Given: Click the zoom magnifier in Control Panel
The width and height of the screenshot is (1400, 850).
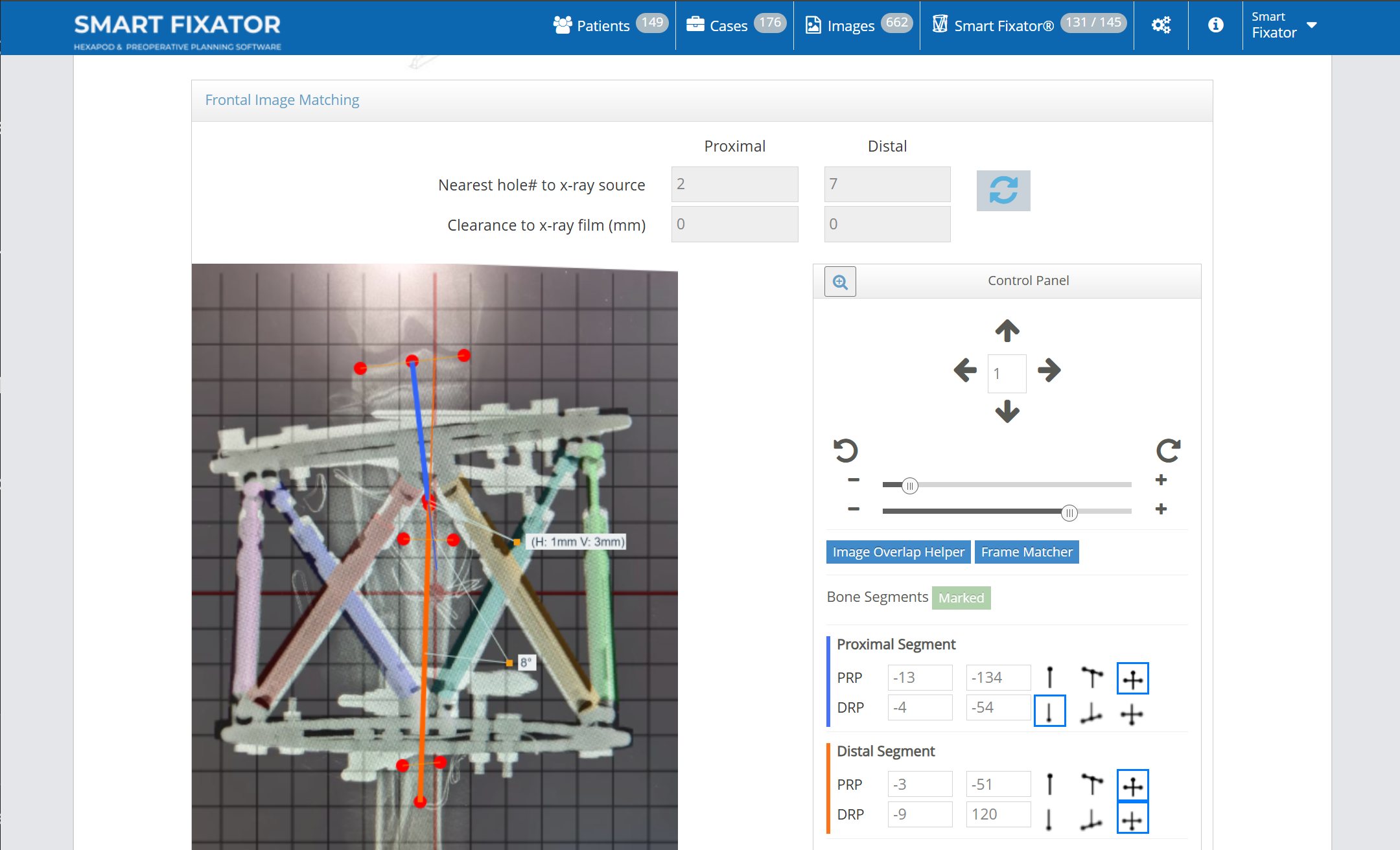Looking at the screenshot, I should pos(840,281).
